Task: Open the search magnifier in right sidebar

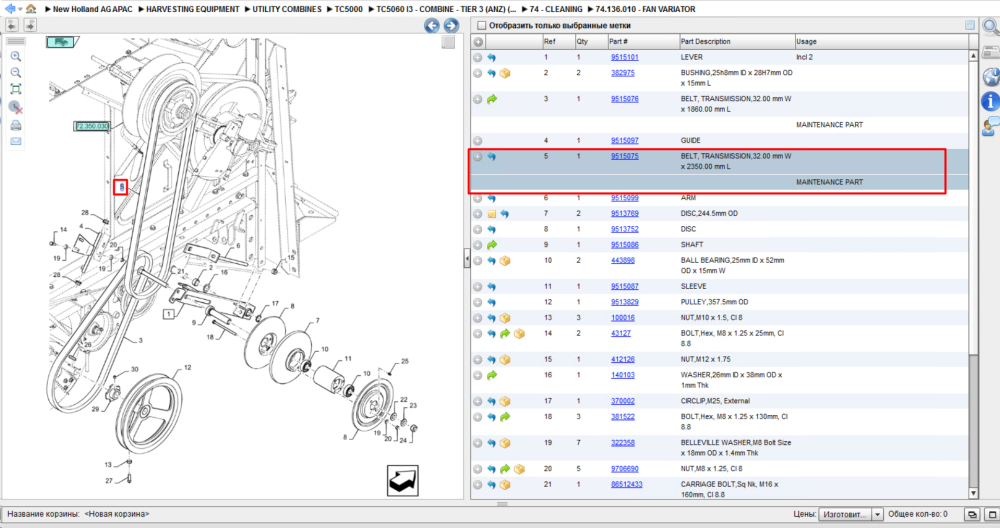Action: click(990, 27)
